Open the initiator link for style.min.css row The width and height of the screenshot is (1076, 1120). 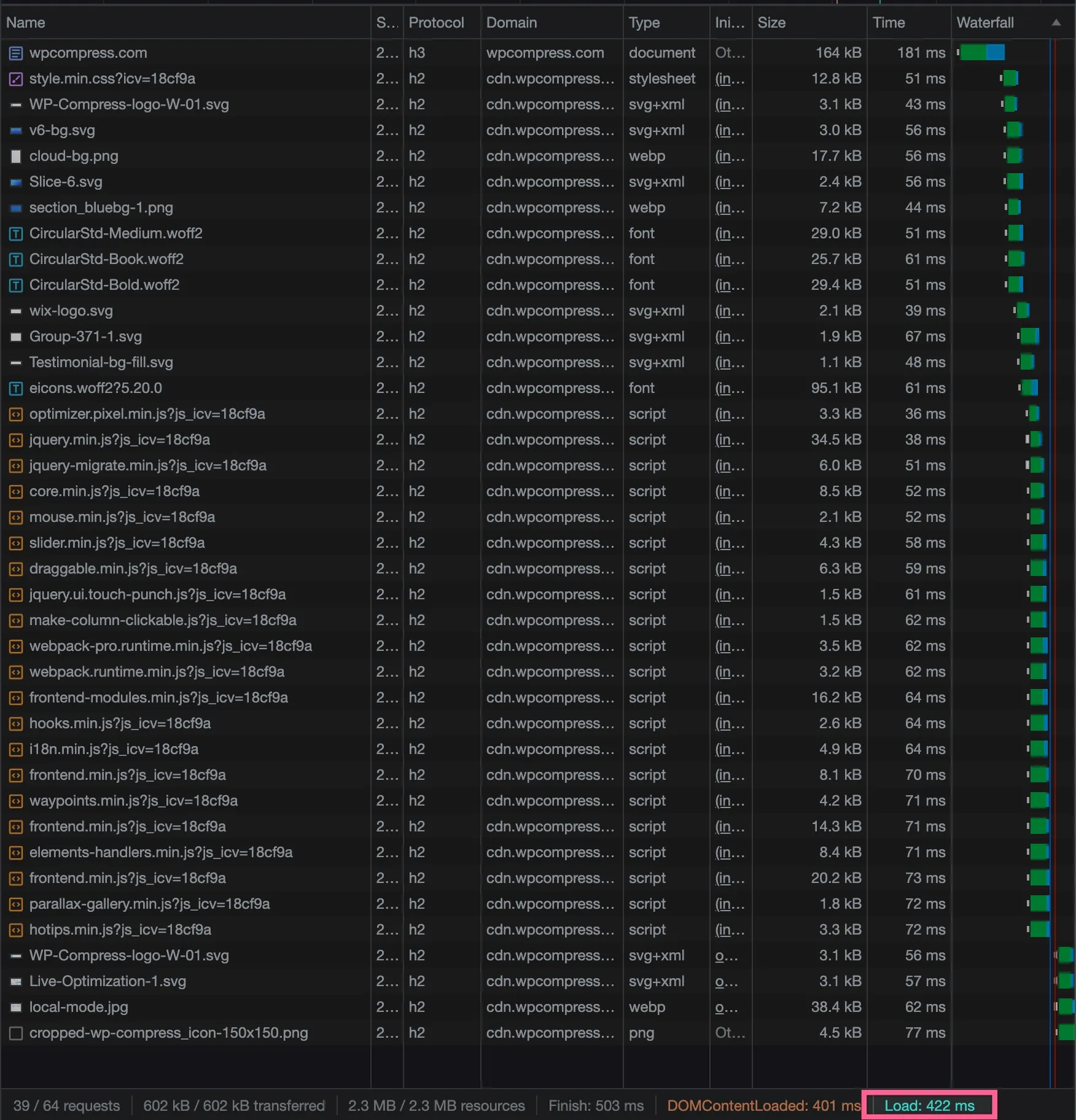(730, 79)
